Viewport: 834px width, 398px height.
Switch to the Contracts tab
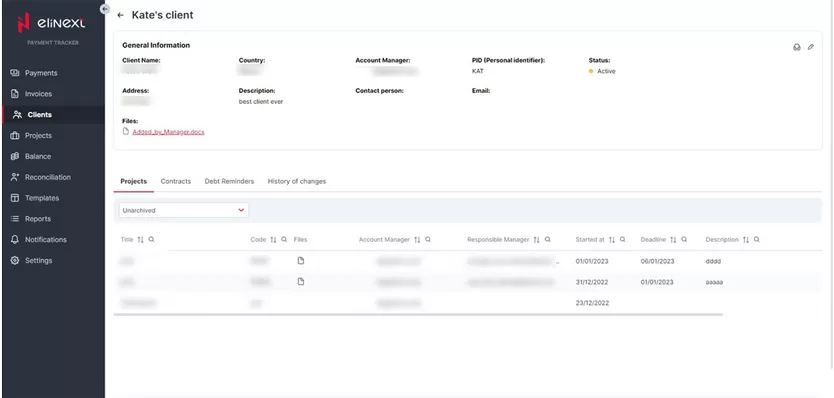176,181
